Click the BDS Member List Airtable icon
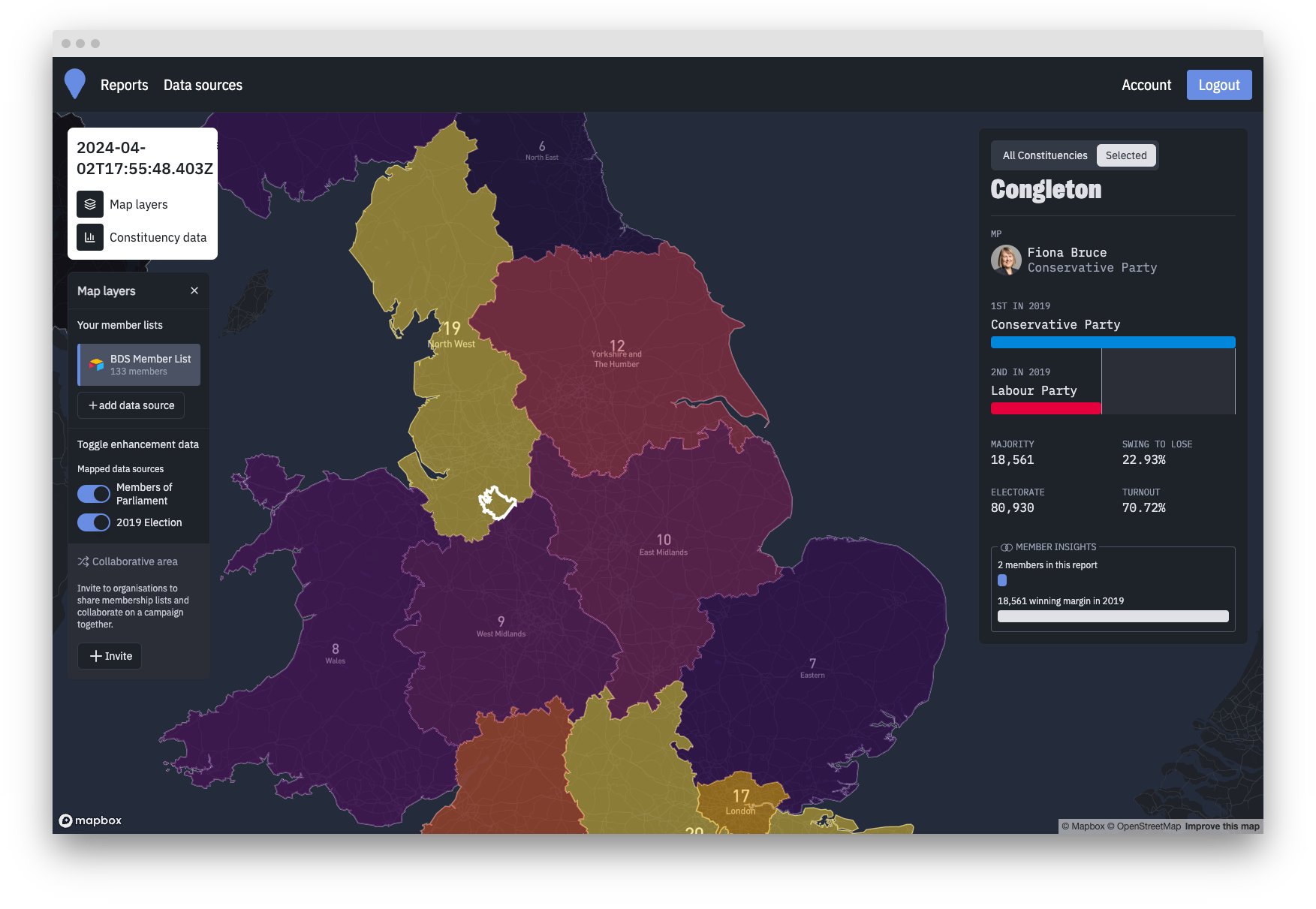The height and width of the screenshot is (909, 1316). [97, 365]
